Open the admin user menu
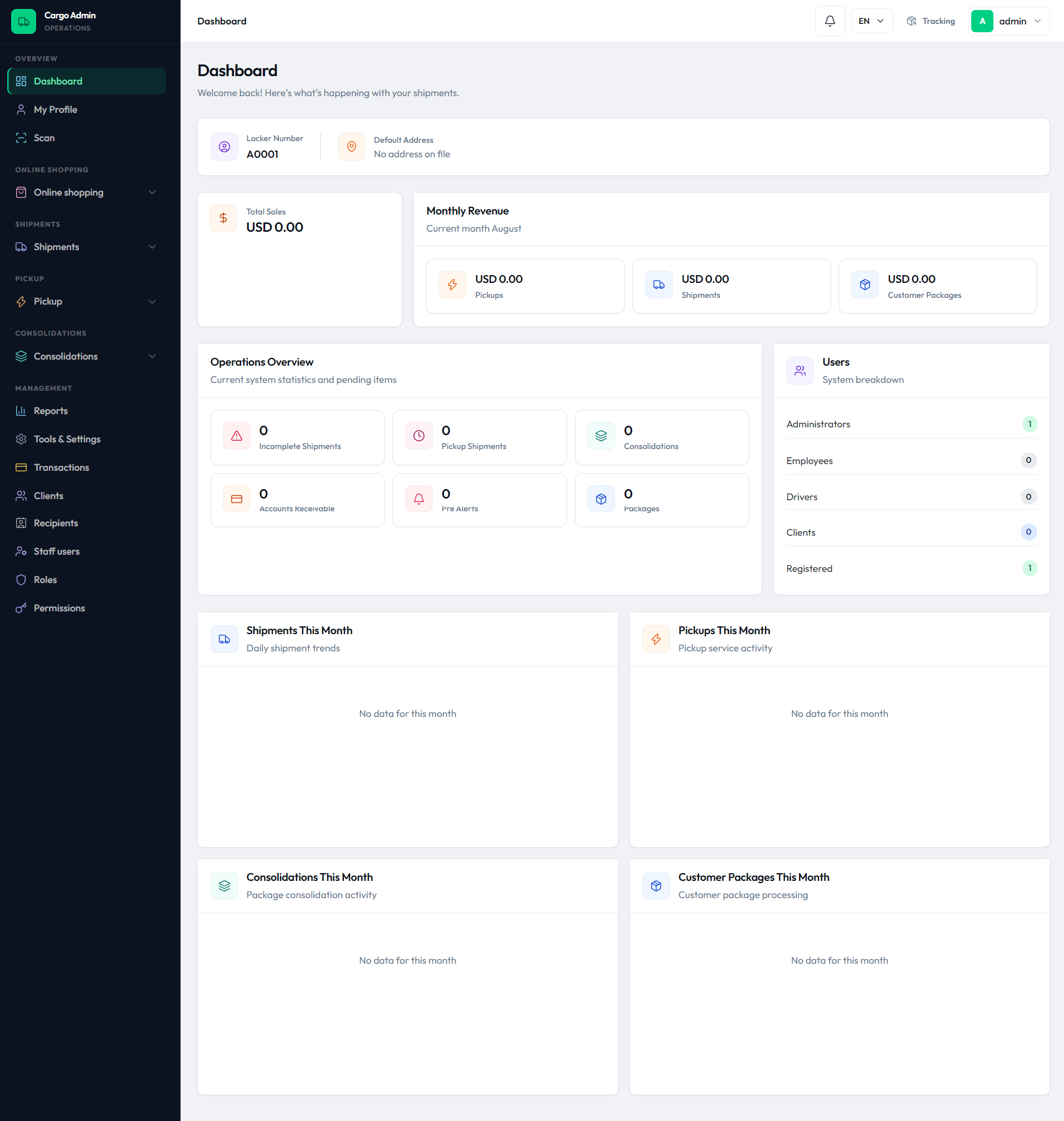The image size is (1064, 1121). [1008, 21]
